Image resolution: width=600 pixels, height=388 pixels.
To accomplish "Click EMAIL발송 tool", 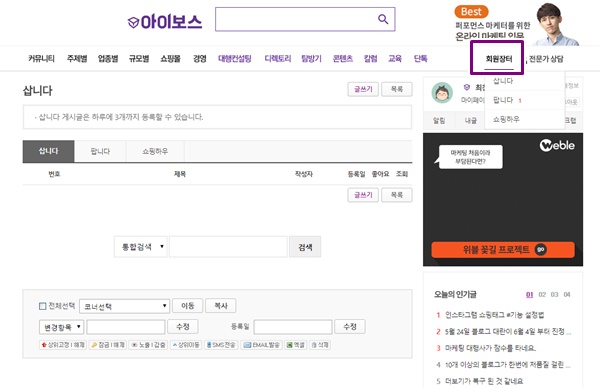I will coord(262,345).
